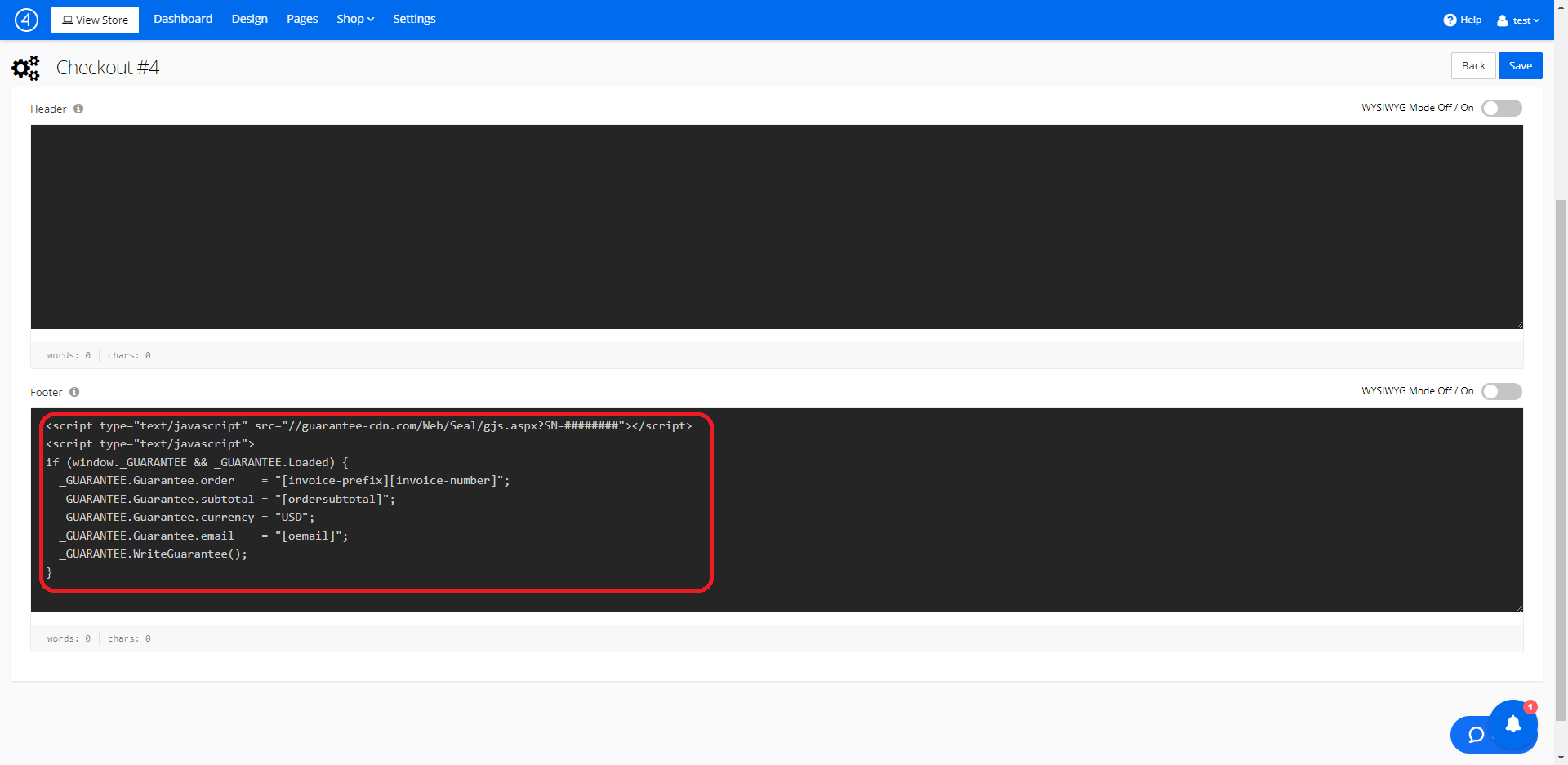Screen dimensions: 1568x765
Task: Save the Checkout #4 settings
Action: coord(1520,66)
